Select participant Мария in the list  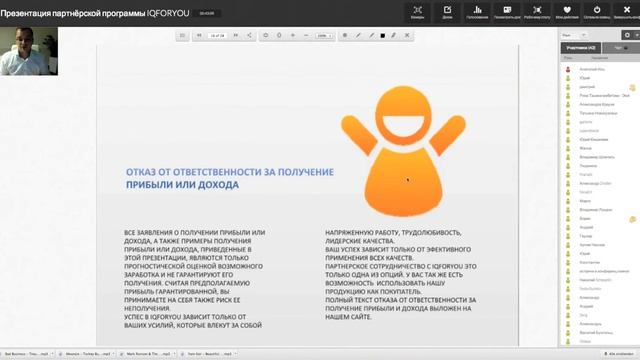[585, 201]
